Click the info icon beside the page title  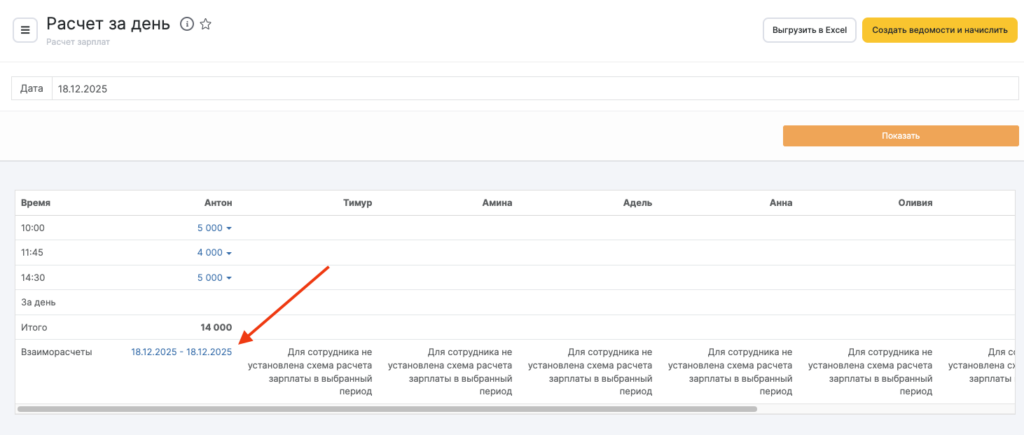[186, 25]
